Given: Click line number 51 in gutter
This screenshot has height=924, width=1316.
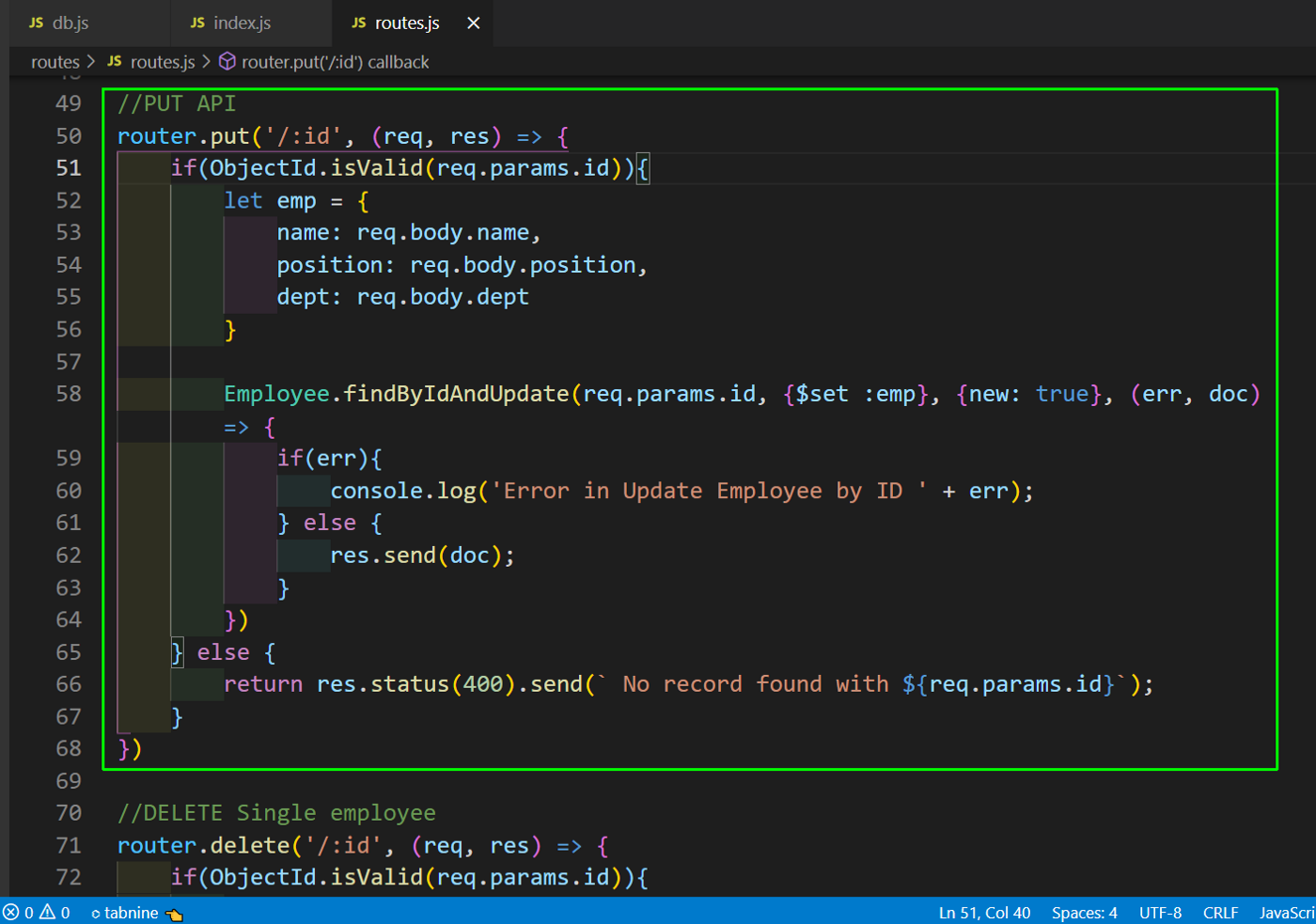Looking at the screenshot, I should [x=69, y=168].
